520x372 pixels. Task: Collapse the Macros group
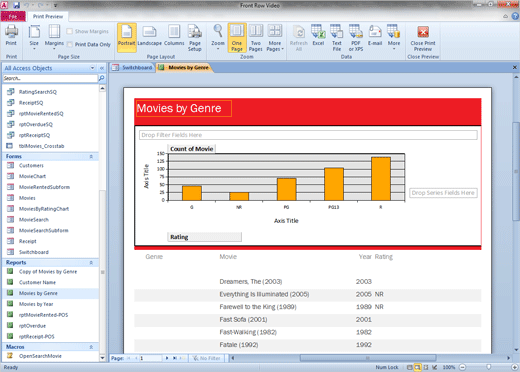91,347
